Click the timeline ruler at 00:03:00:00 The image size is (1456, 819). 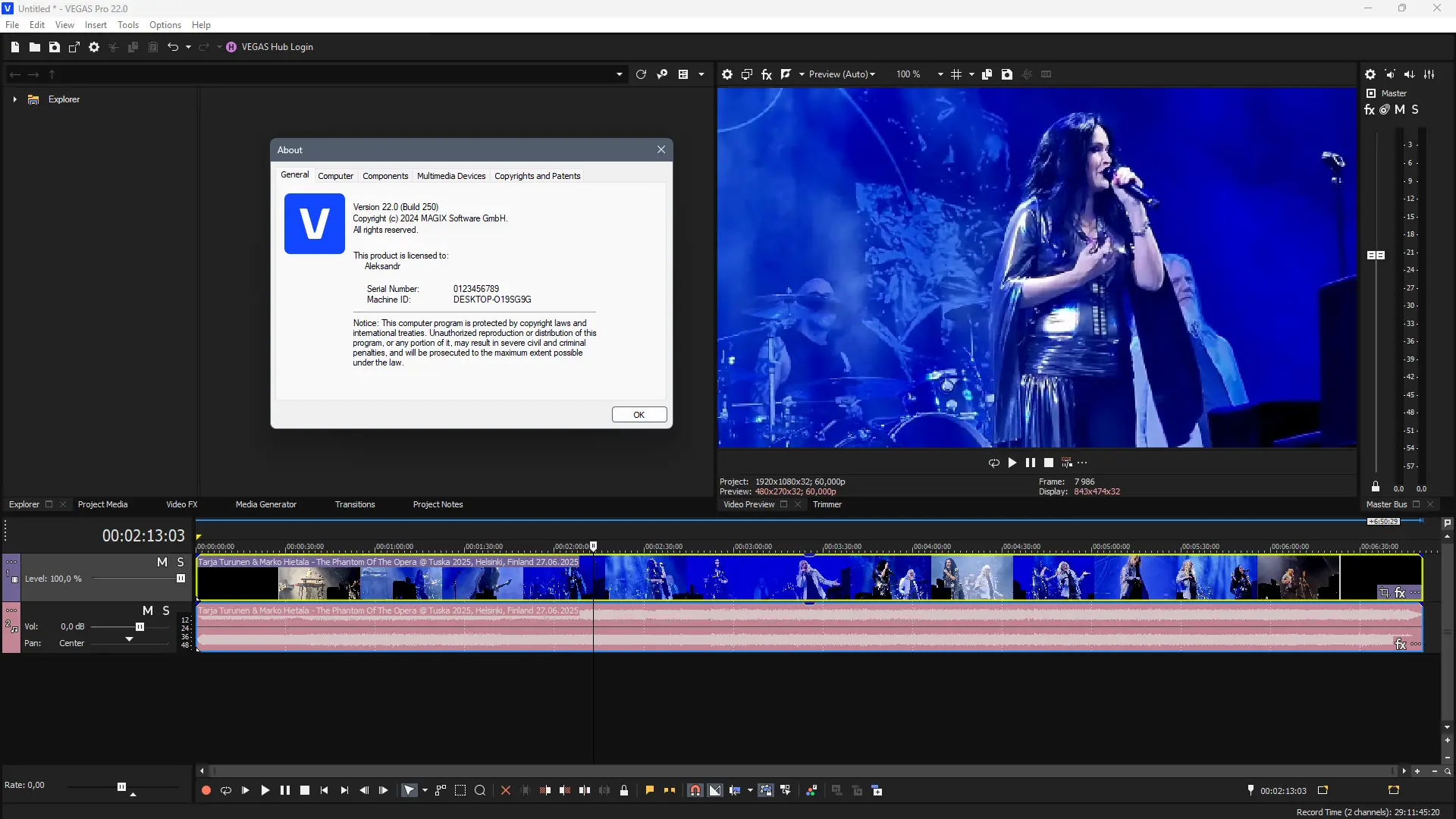[x=734, y=547]
